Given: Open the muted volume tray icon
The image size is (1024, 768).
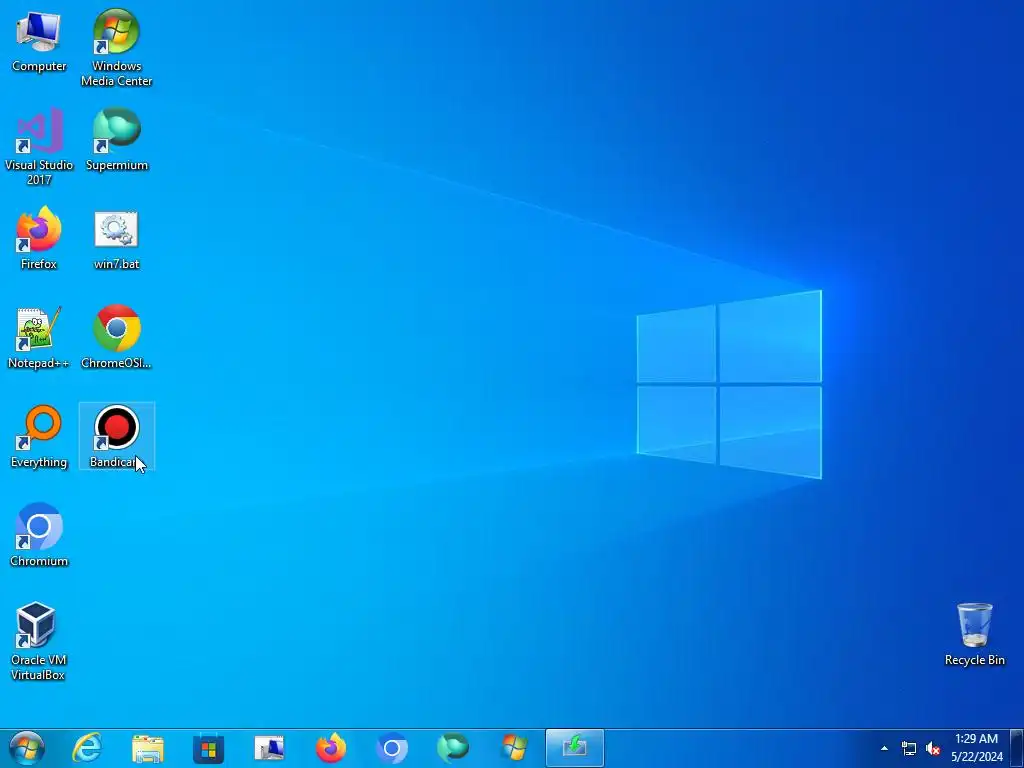Looking at the screenshot, I should [x=933, y=748].
